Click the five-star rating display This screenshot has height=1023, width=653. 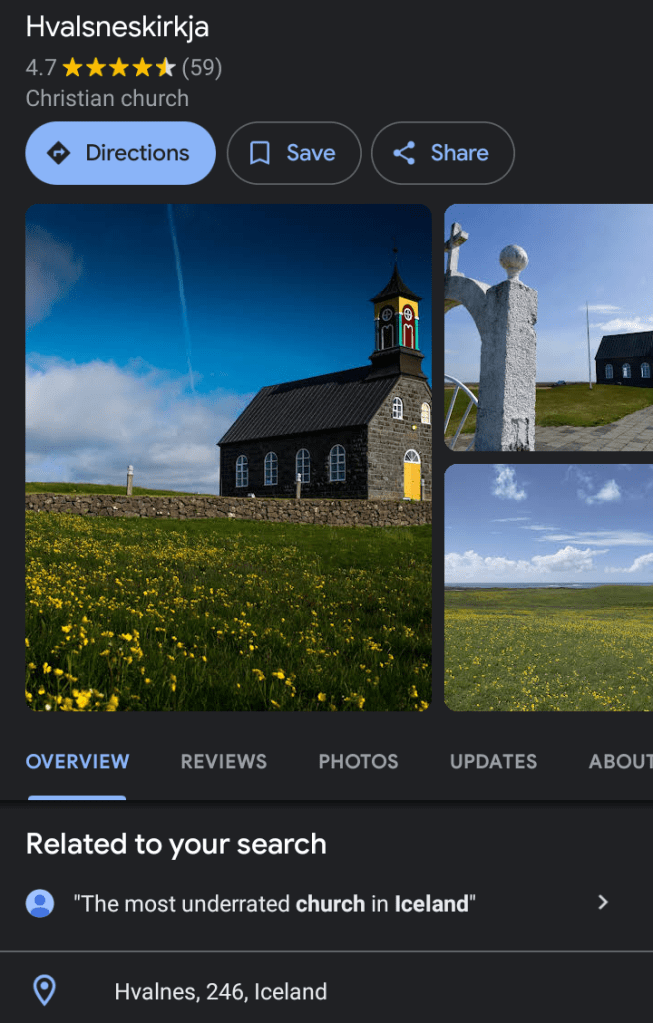click(119, 68)
